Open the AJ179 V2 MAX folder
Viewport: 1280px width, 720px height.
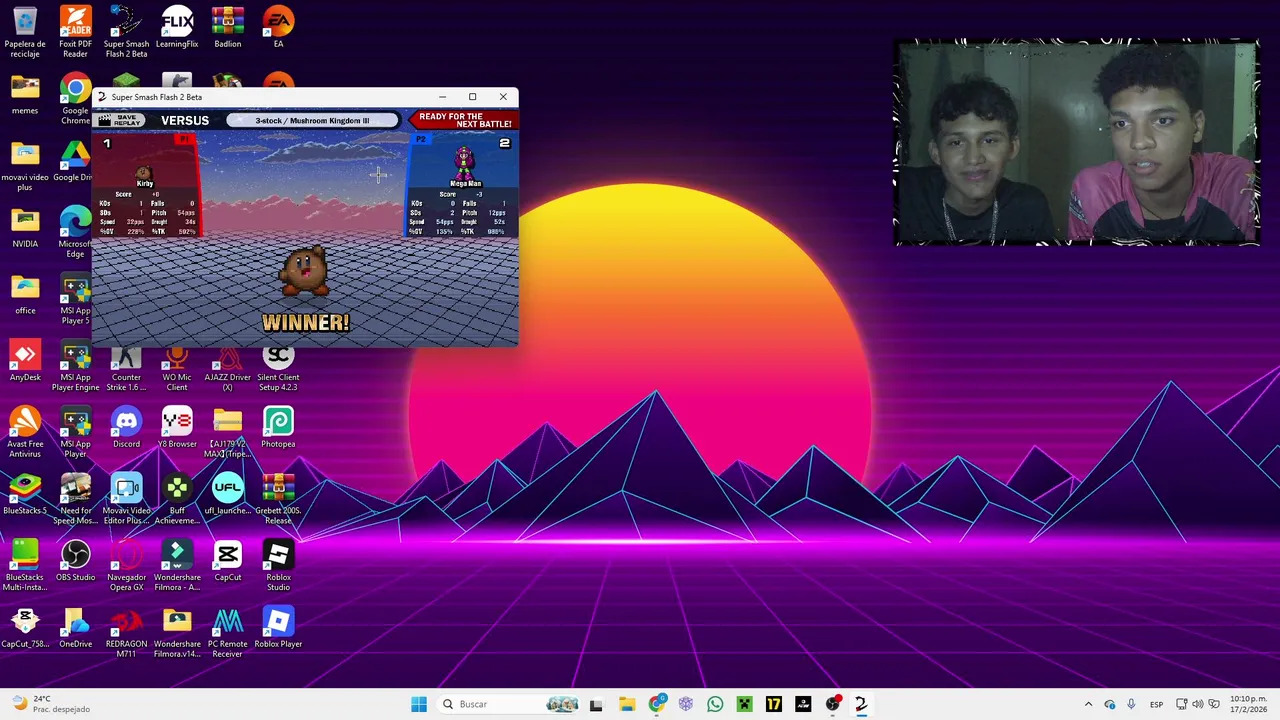tap(227, 432)
